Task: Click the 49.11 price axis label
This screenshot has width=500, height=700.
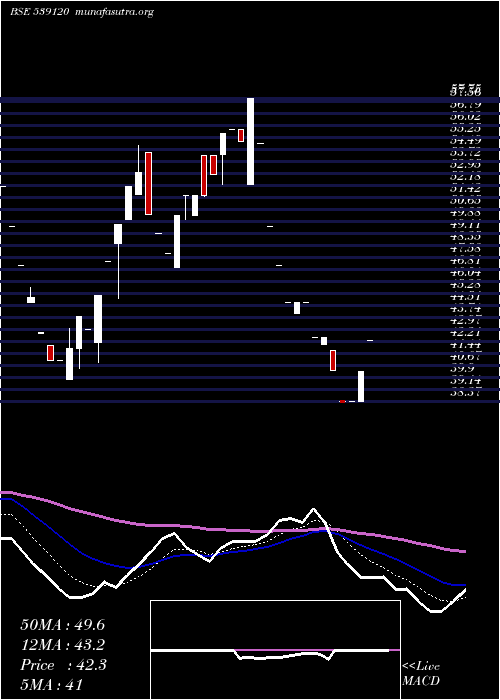Action: 465,225
